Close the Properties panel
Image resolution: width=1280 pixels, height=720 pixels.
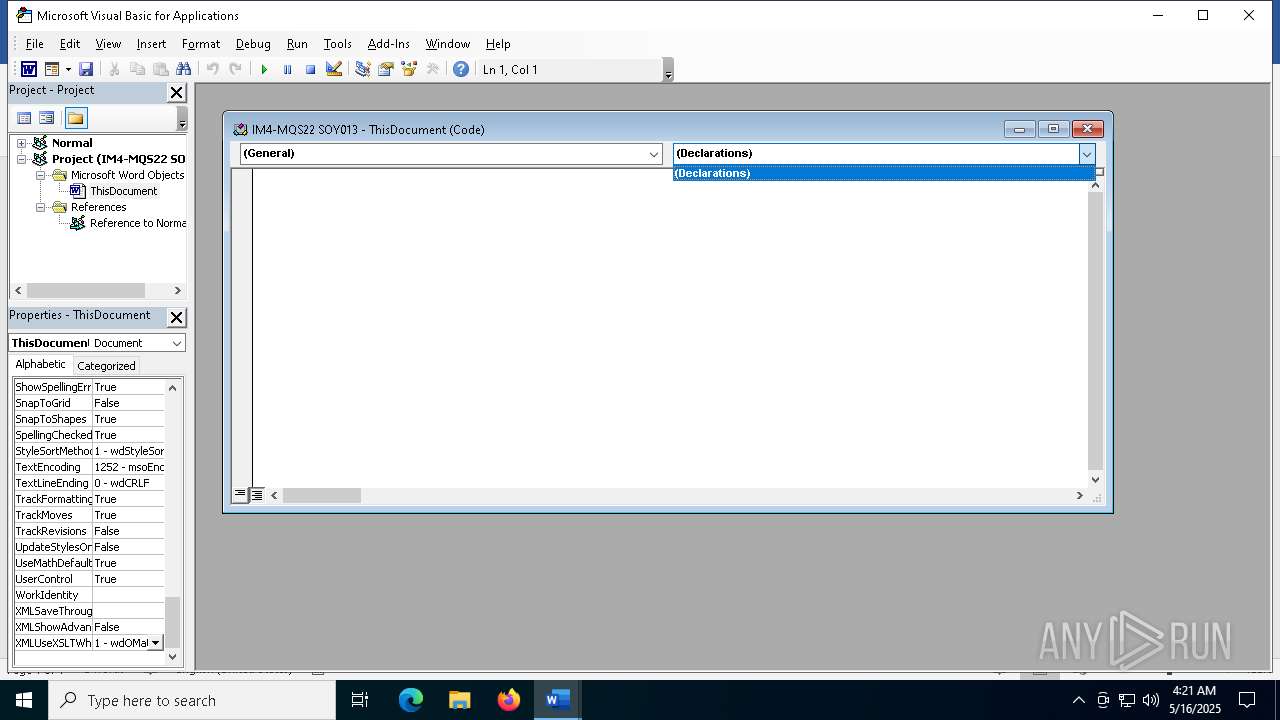tap(176, 317)
